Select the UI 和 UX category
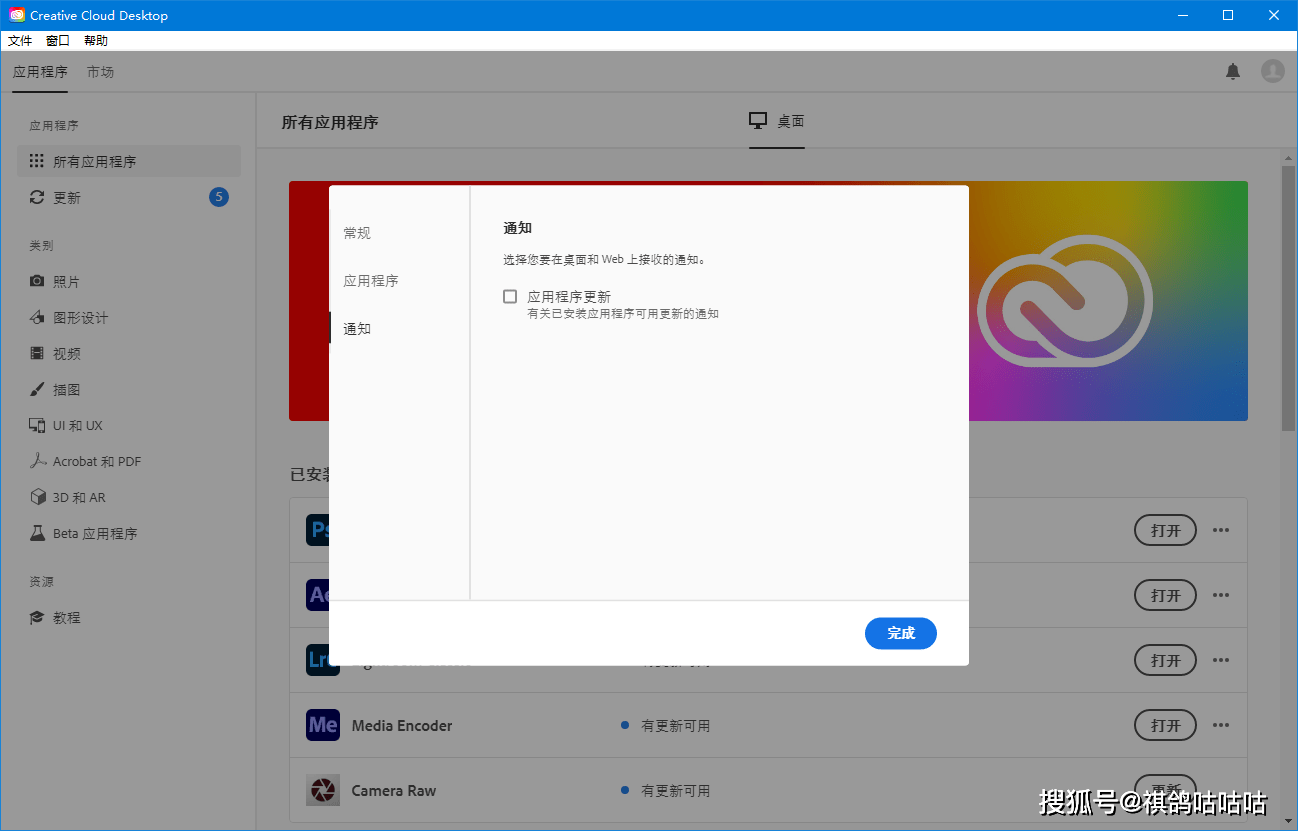 click(74, 425)
